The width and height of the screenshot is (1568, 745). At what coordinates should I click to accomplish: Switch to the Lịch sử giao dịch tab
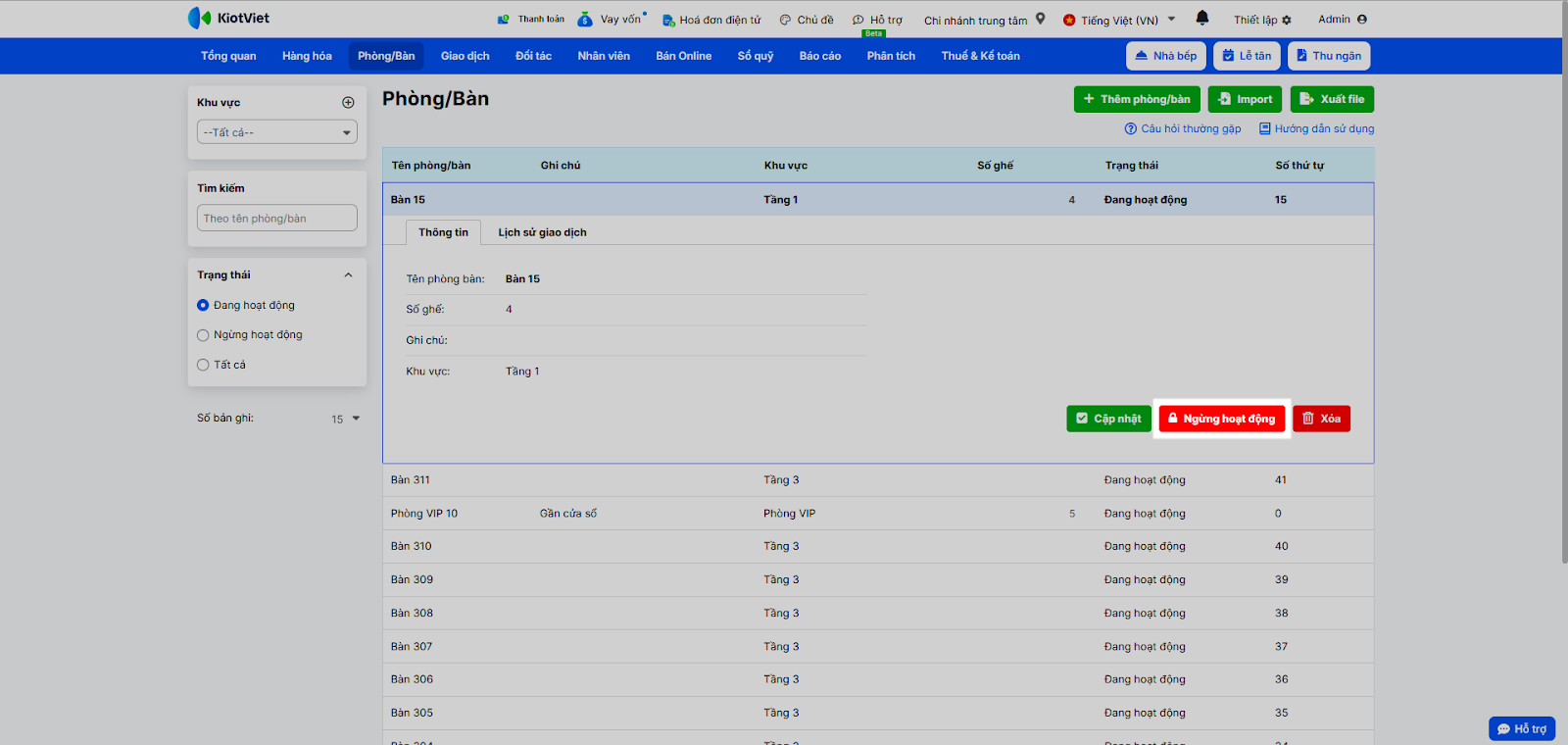(542, 232)
